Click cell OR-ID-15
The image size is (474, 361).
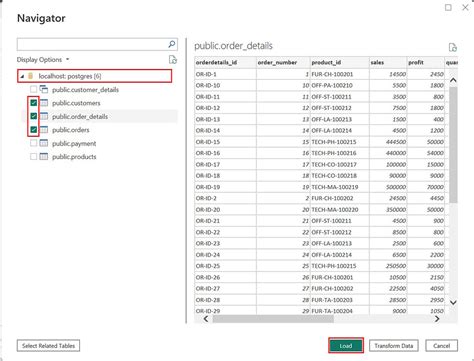[225, 142]
